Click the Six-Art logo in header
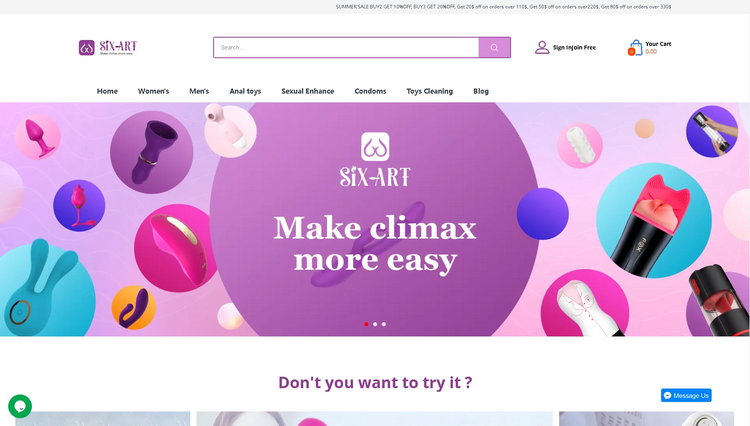 pyautogui.click(x=108, y=47)
